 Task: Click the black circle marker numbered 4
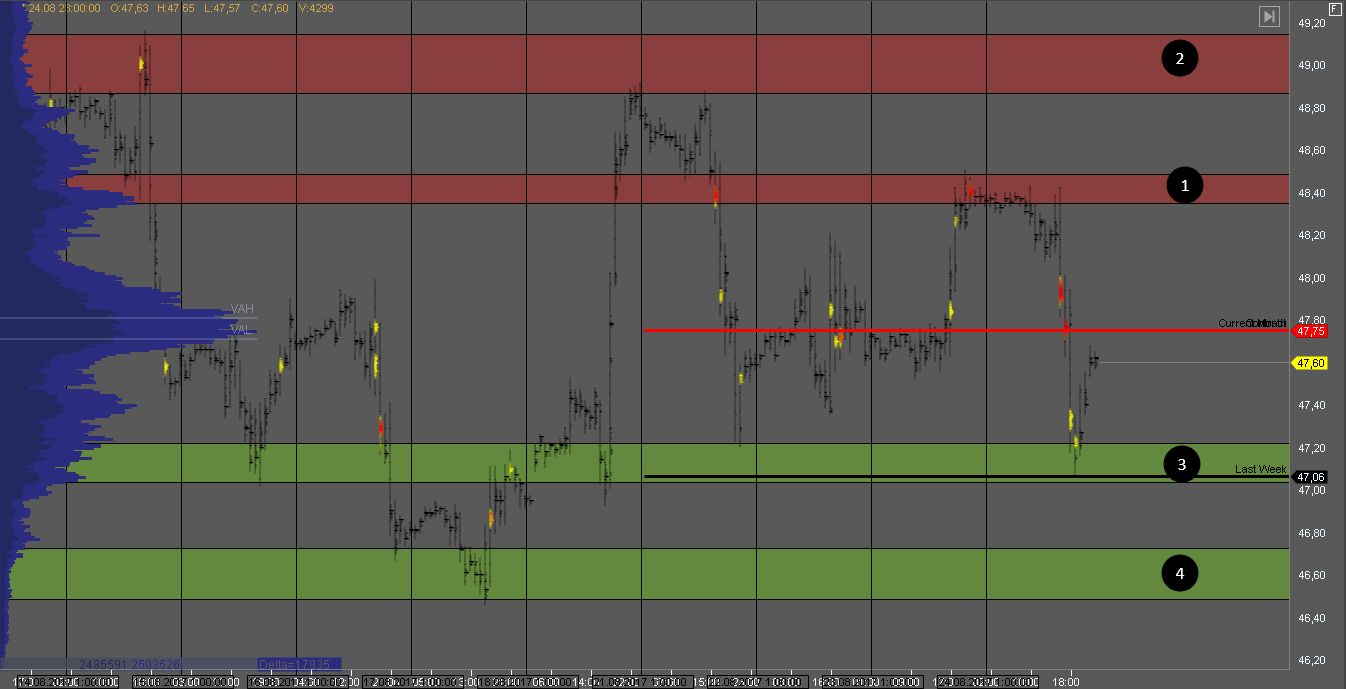(x=1179, y=573)
